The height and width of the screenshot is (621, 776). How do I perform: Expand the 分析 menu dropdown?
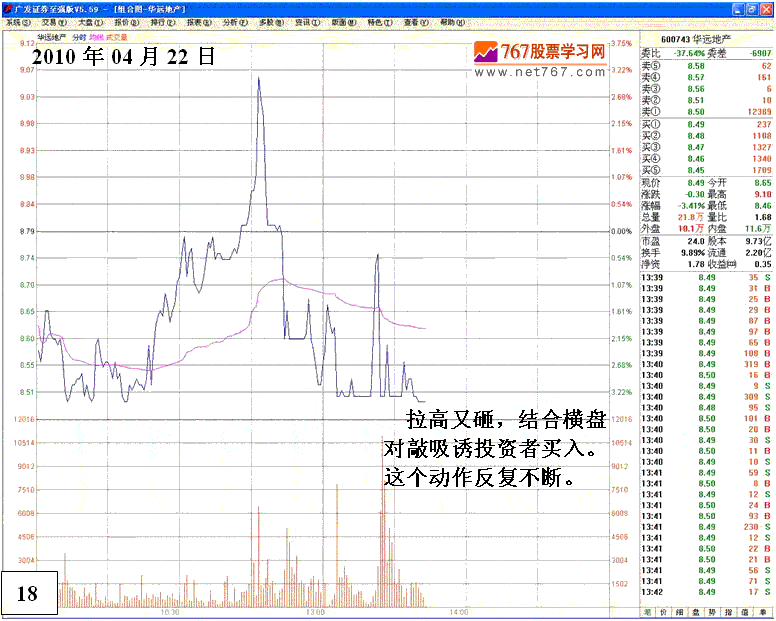tap(235, 21)
